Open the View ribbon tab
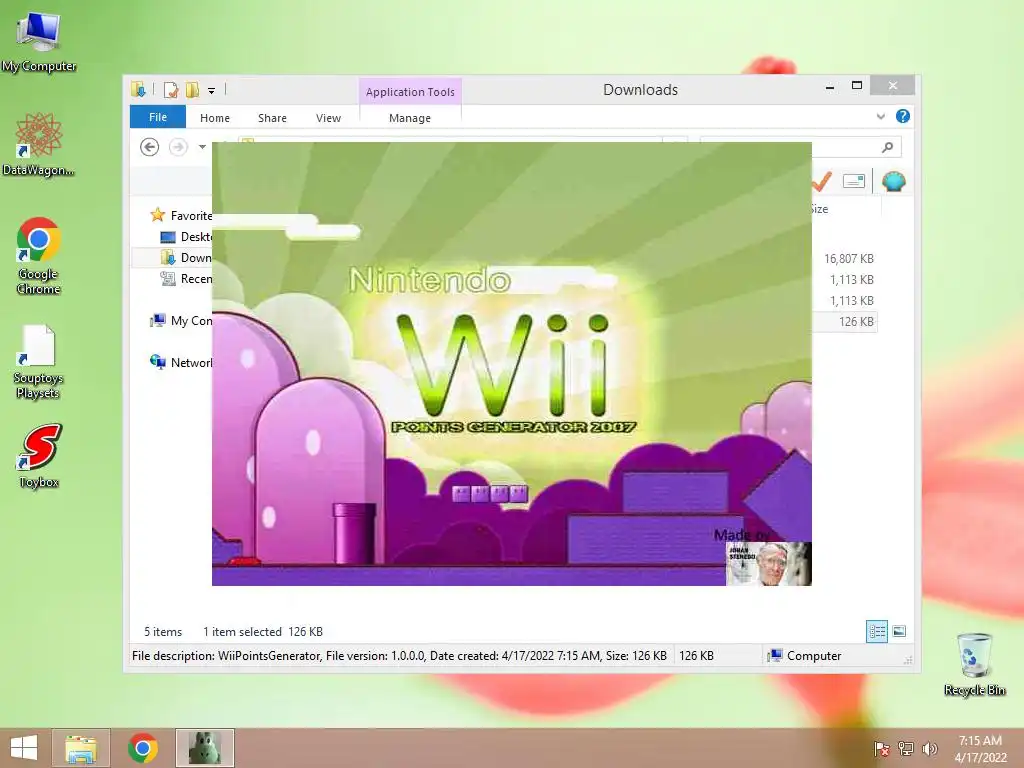1024x768 pixels. click(328, 118)
